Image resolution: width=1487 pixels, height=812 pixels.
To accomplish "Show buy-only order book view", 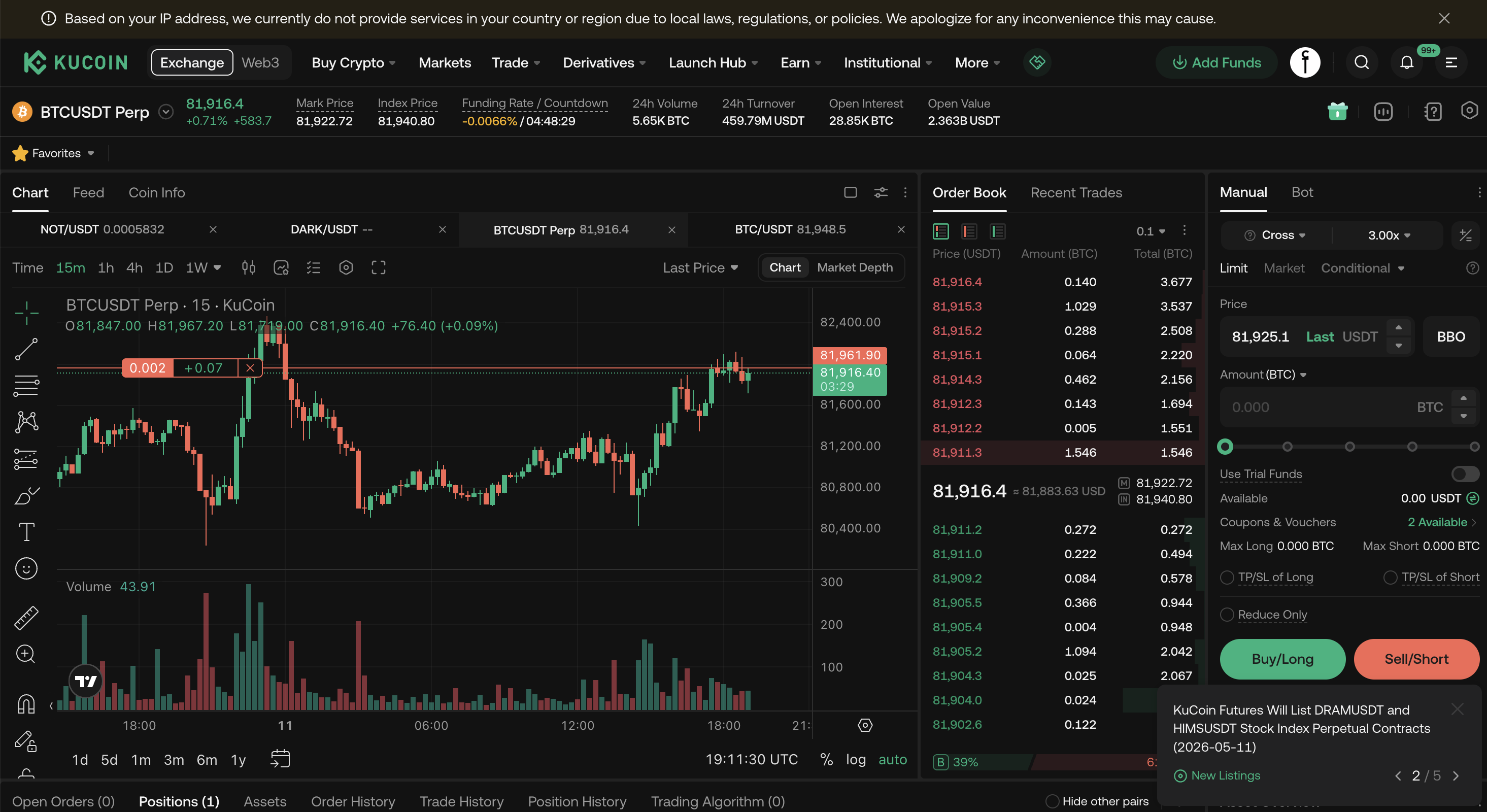I will point(998,231).
